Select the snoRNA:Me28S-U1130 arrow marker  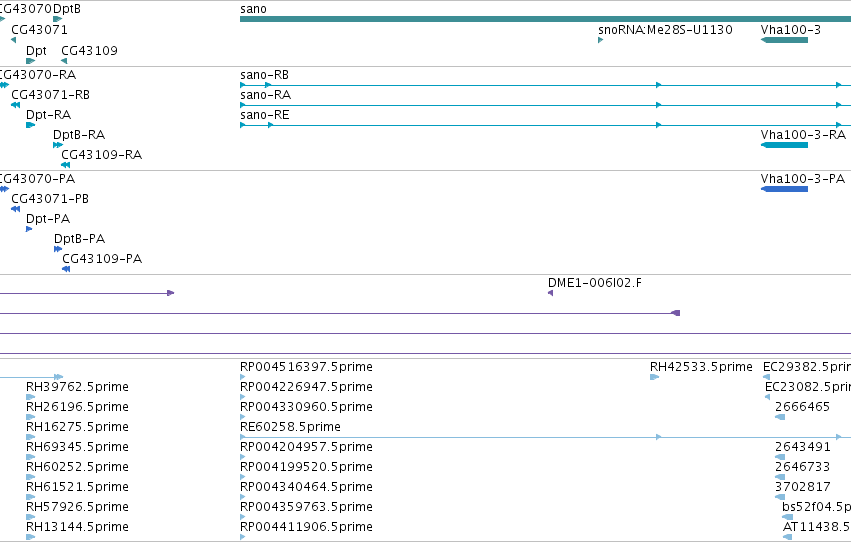[x=600, y=40]
